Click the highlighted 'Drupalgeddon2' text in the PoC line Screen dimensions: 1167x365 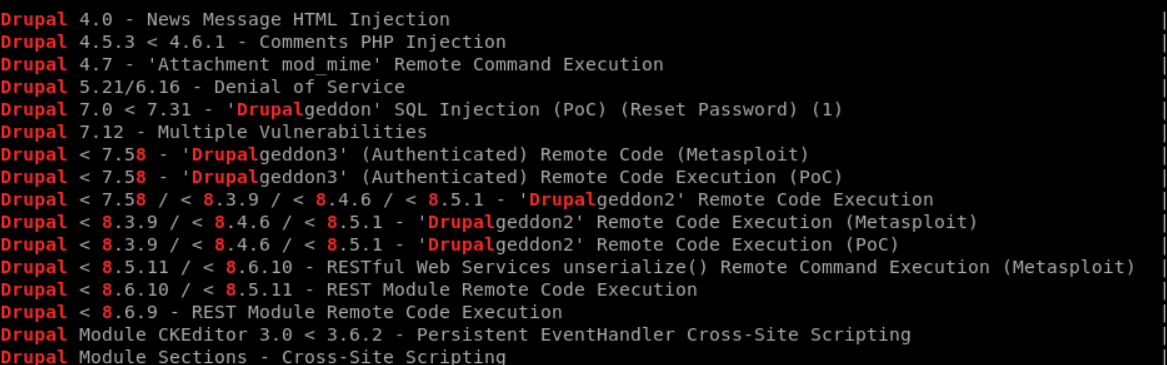point(501,245)
